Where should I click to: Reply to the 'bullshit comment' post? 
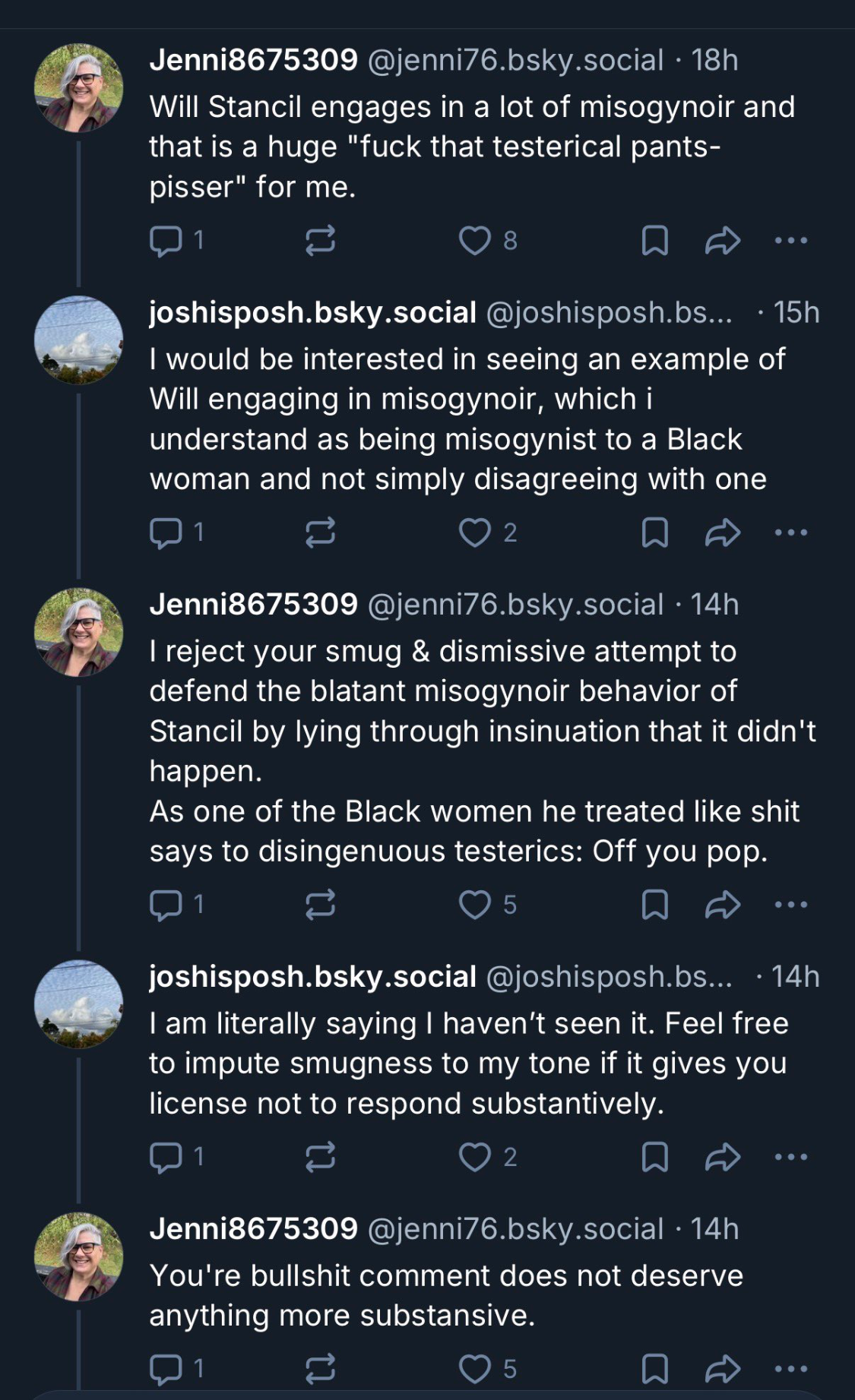point(166,1368)
